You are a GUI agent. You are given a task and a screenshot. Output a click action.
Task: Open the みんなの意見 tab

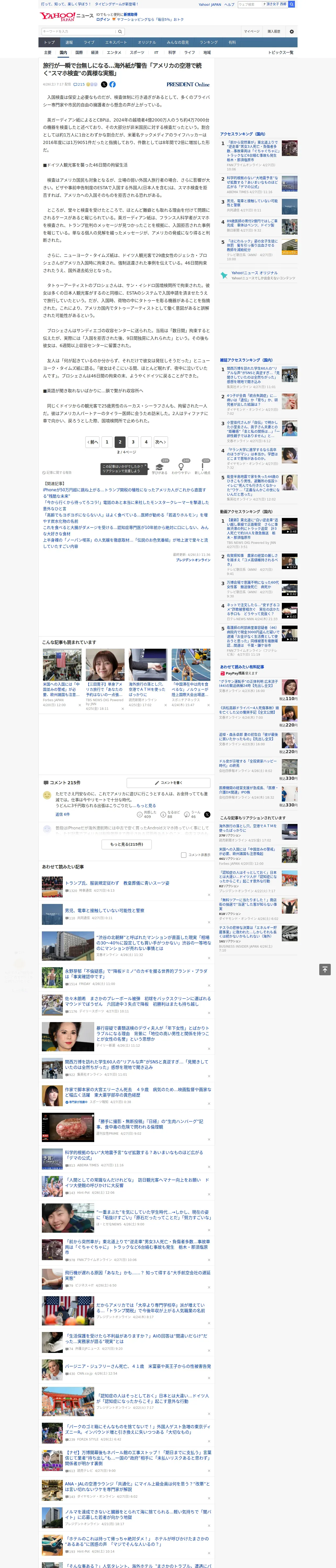click(178, 43)
